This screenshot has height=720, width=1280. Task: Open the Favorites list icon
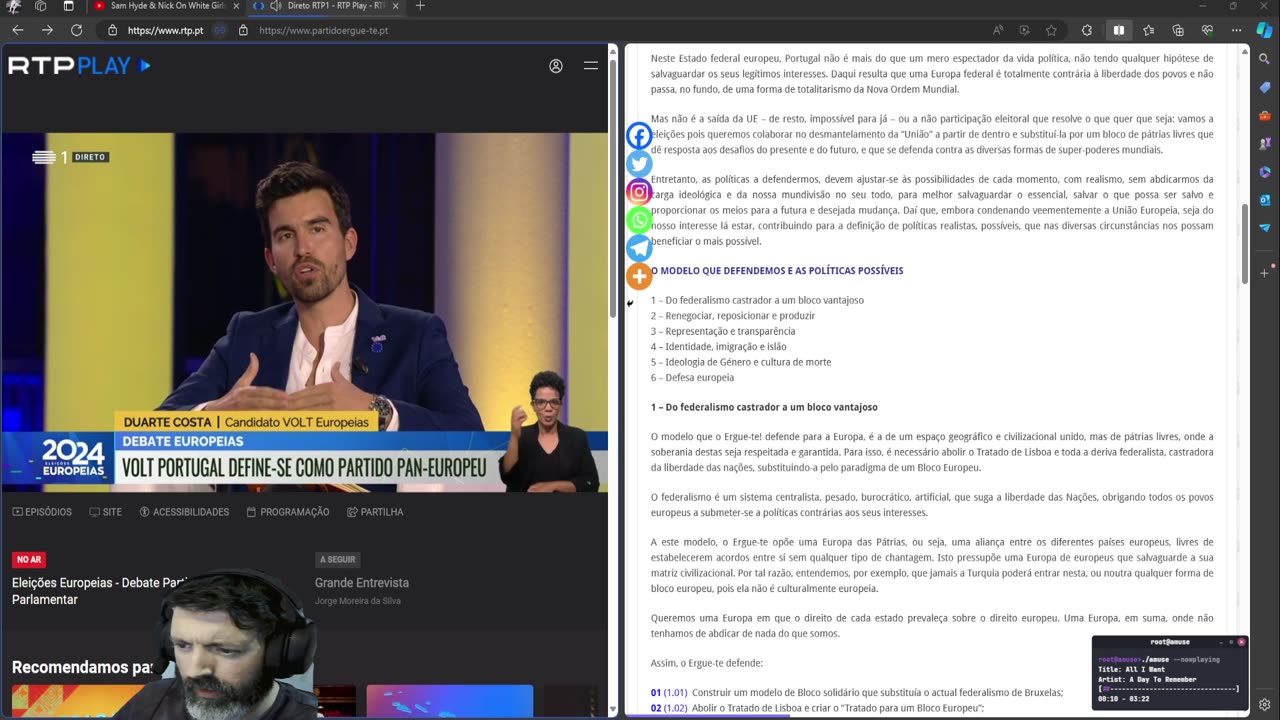click(x=1148, y=30)
